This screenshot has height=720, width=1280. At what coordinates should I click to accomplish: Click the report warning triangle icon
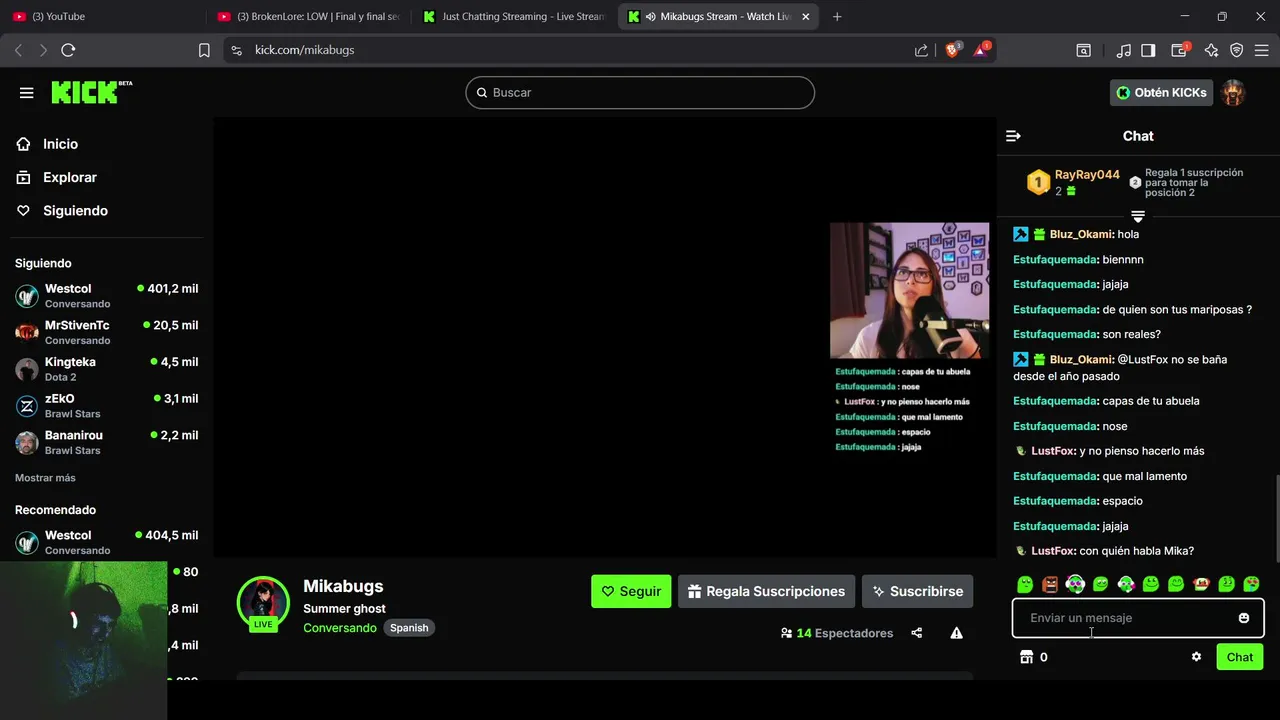click(x=956, y=633)
